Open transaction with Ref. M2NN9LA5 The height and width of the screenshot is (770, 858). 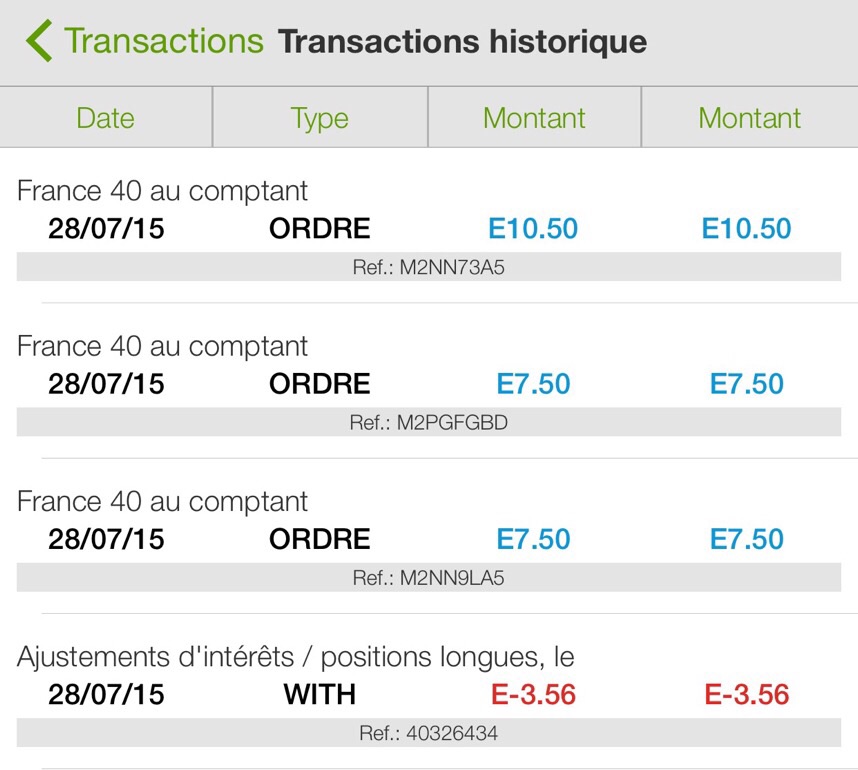(428, 578)
